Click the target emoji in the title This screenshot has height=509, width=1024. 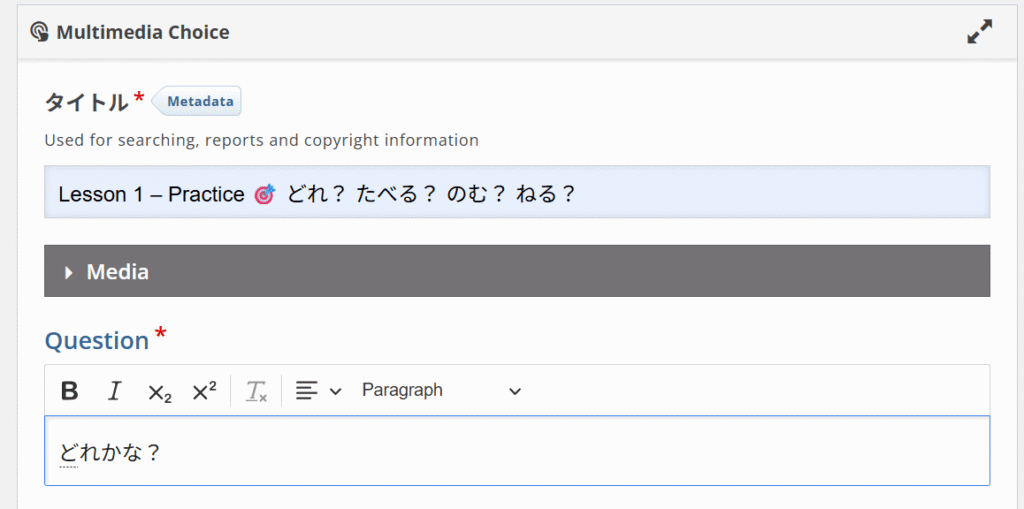point(265,194)
